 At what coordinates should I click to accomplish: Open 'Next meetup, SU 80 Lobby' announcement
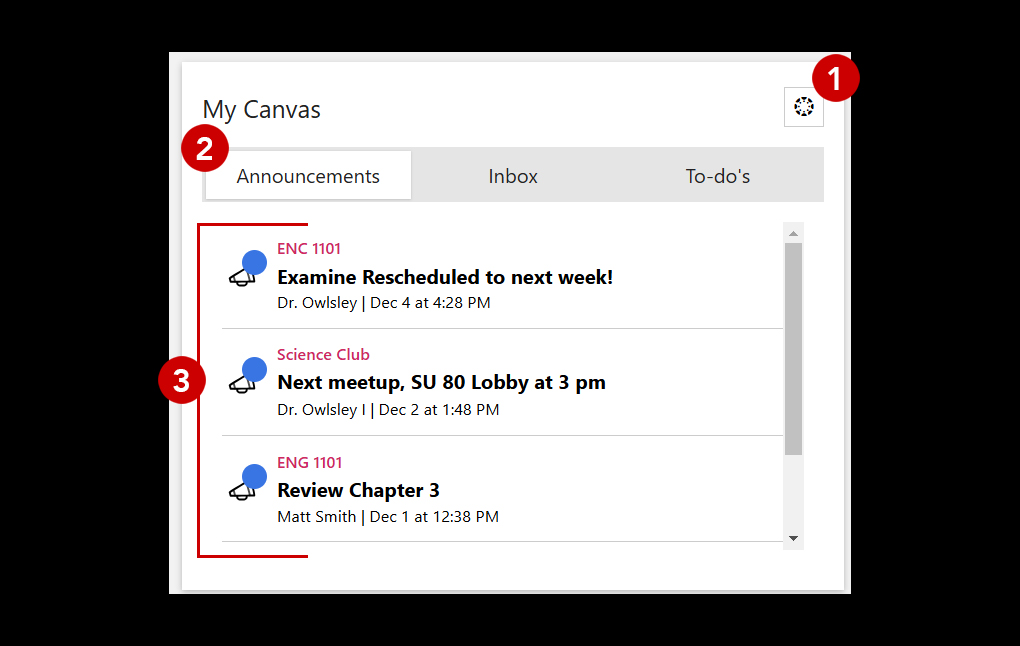[x=441, y=382]
